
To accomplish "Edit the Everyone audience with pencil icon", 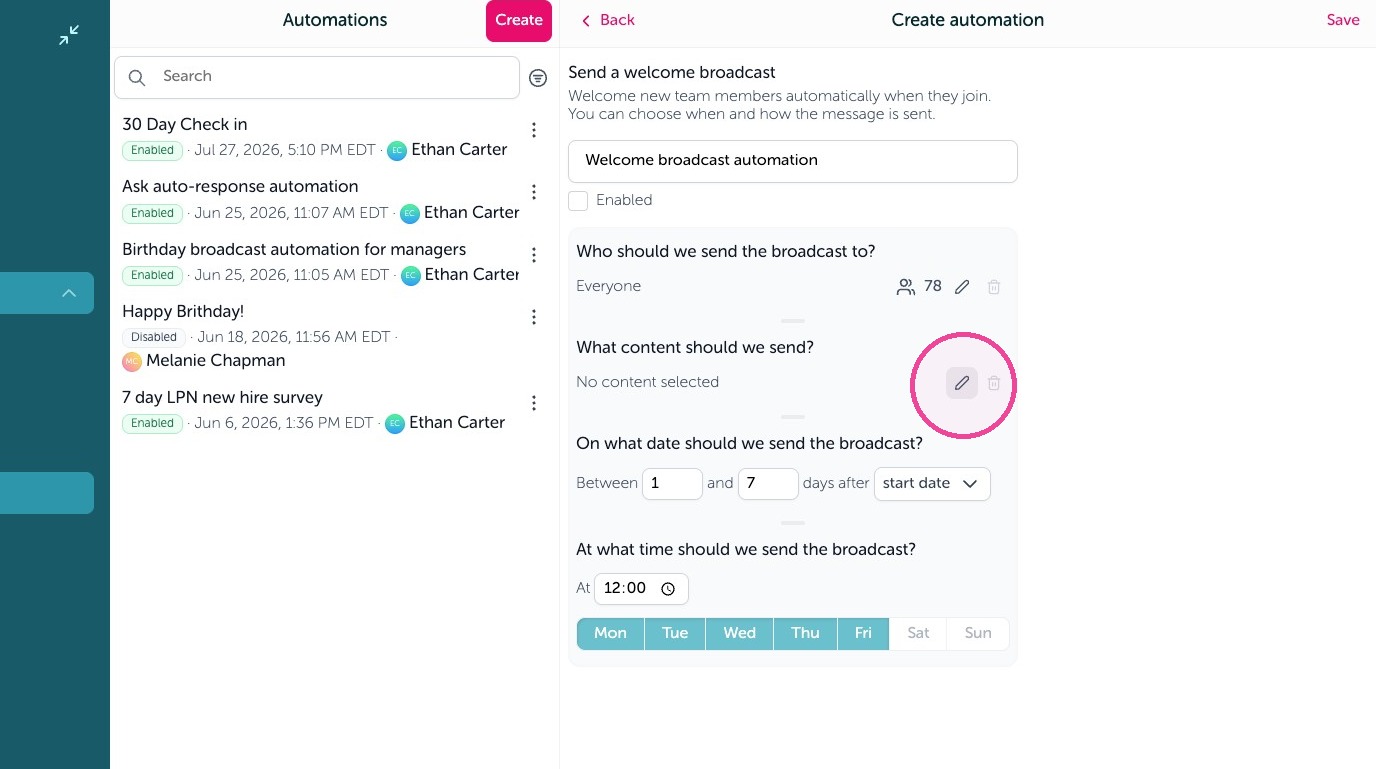I will click(x=962, y=287).
